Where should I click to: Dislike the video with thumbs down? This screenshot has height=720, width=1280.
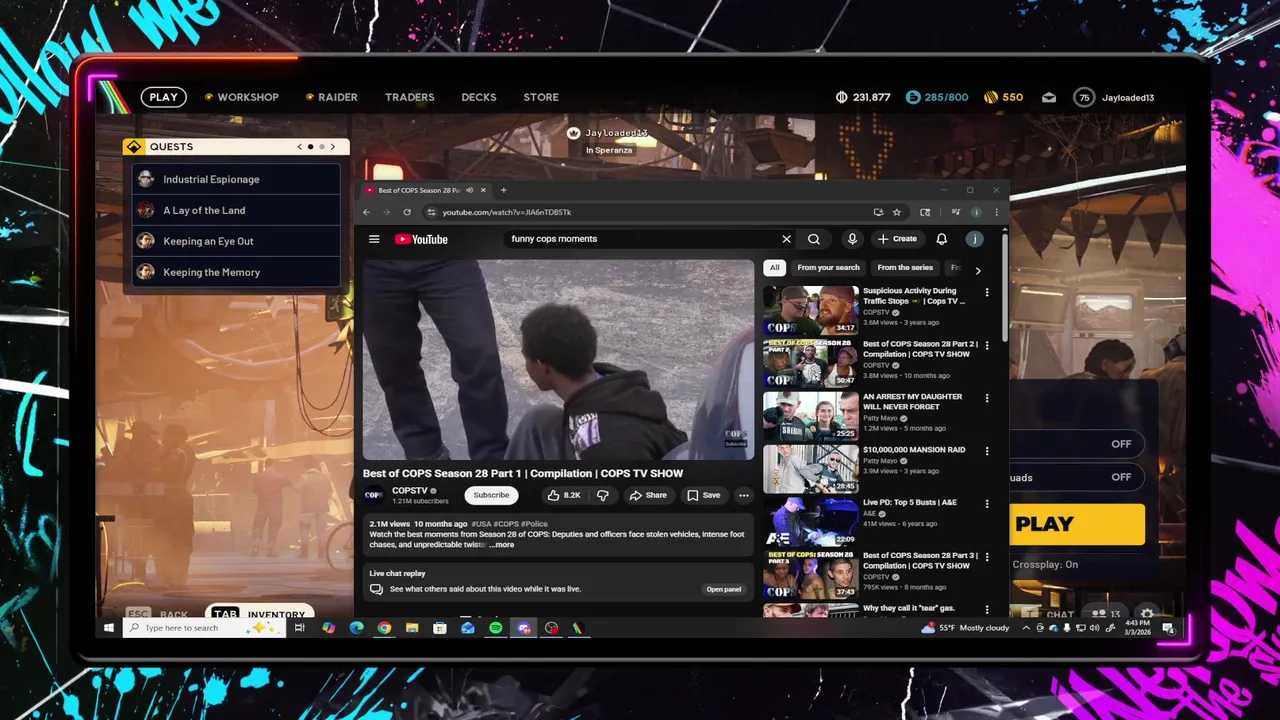point(602,495)
